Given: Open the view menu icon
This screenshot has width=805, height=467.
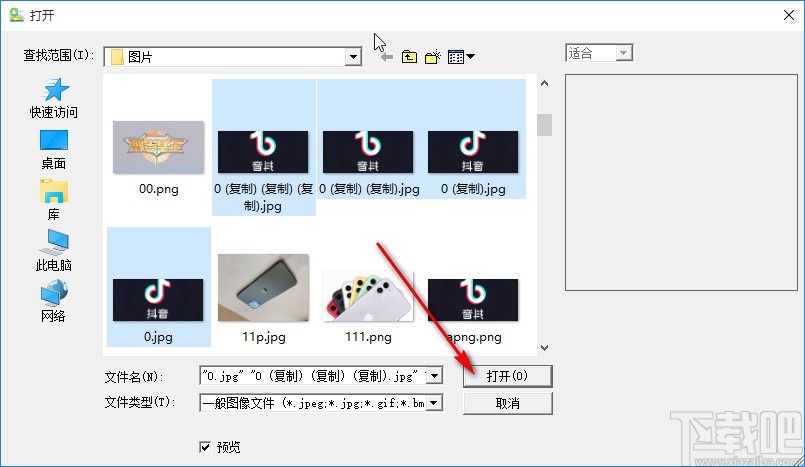Looking at the screenshot, I should pyautogui.click(x=461, y=56).
